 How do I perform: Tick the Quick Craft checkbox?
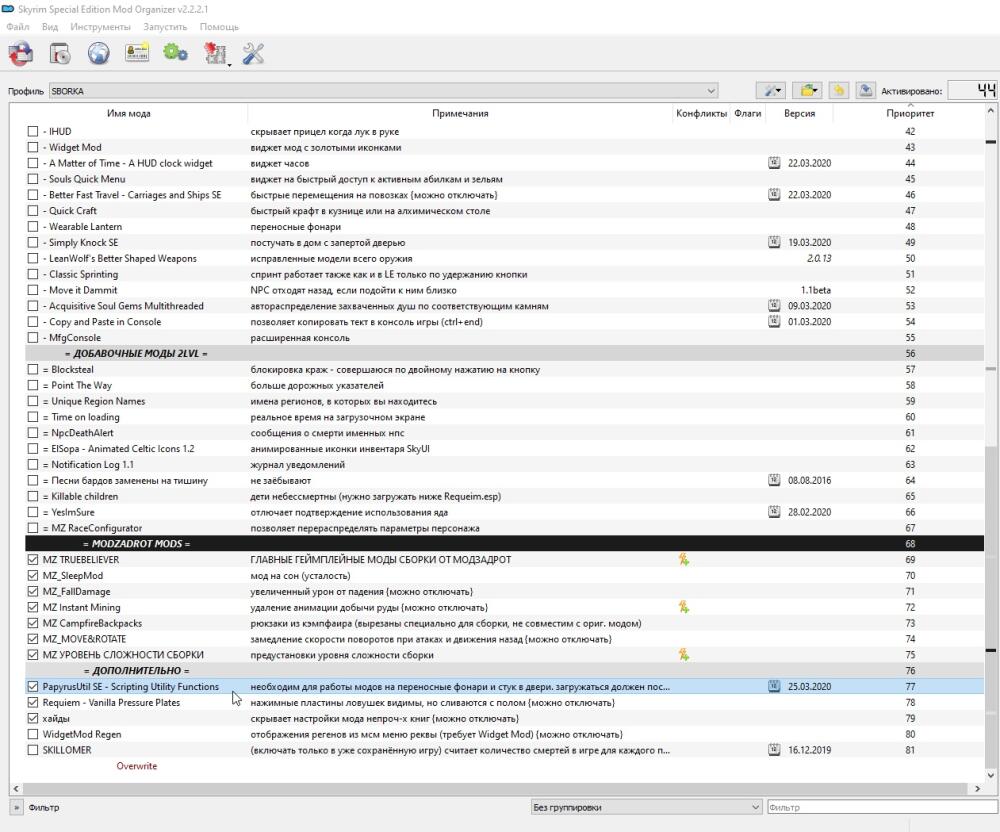33,210
